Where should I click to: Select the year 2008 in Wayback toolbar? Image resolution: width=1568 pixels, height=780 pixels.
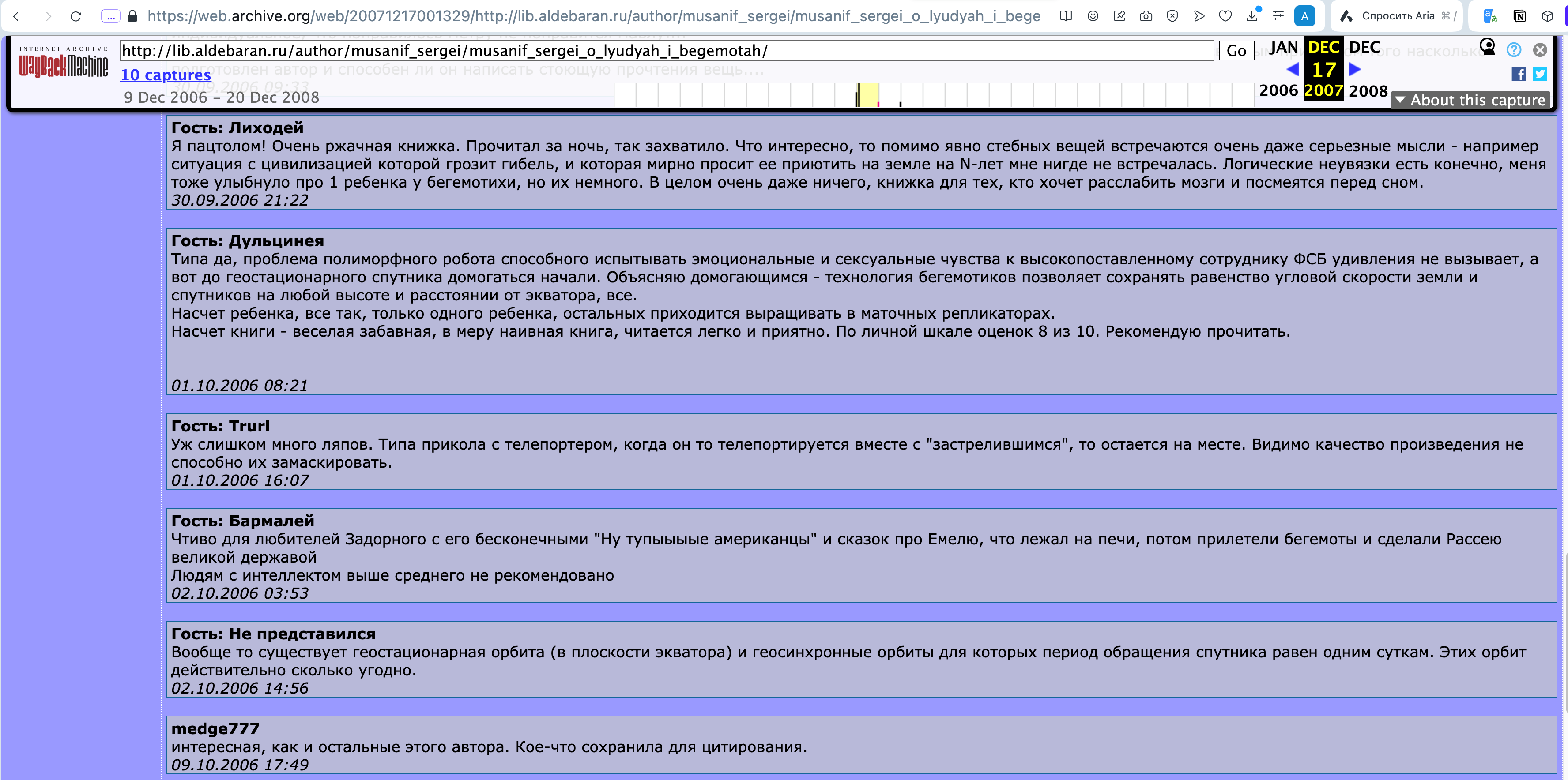[1368, 91]
